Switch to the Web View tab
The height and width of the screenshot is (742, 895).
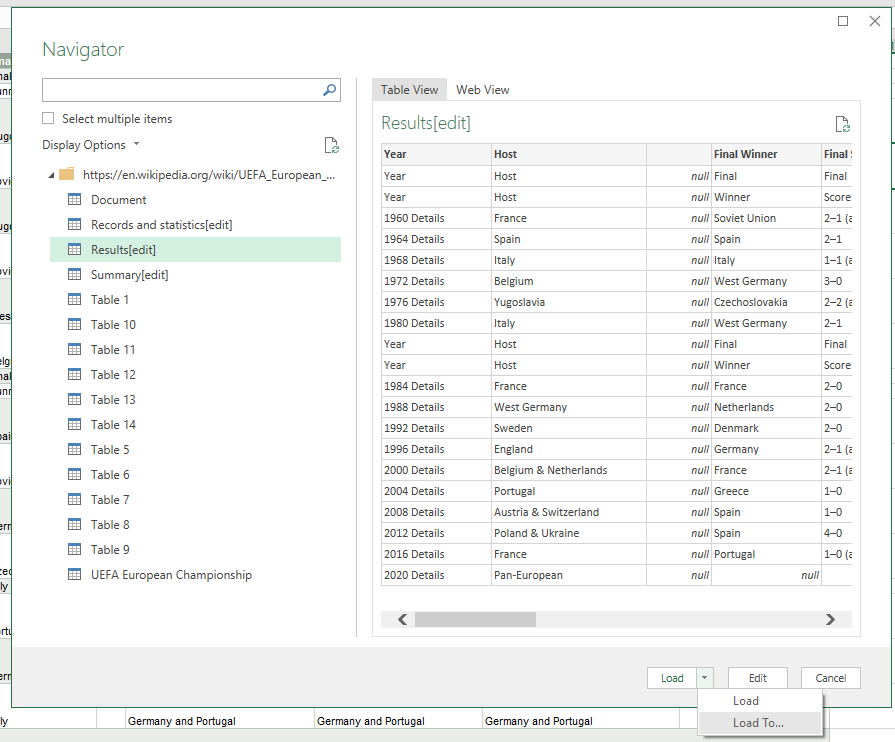click(483, 90)
